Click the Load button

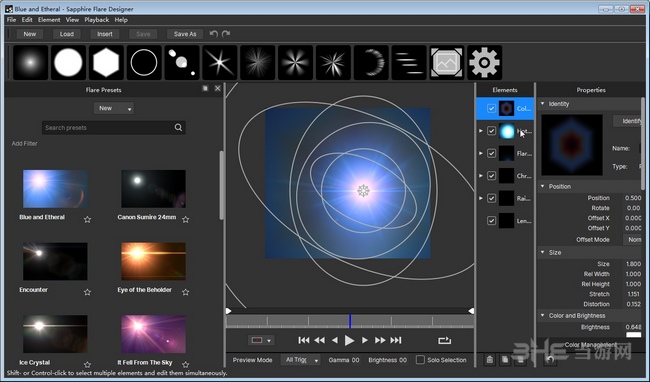pos(66,34)
